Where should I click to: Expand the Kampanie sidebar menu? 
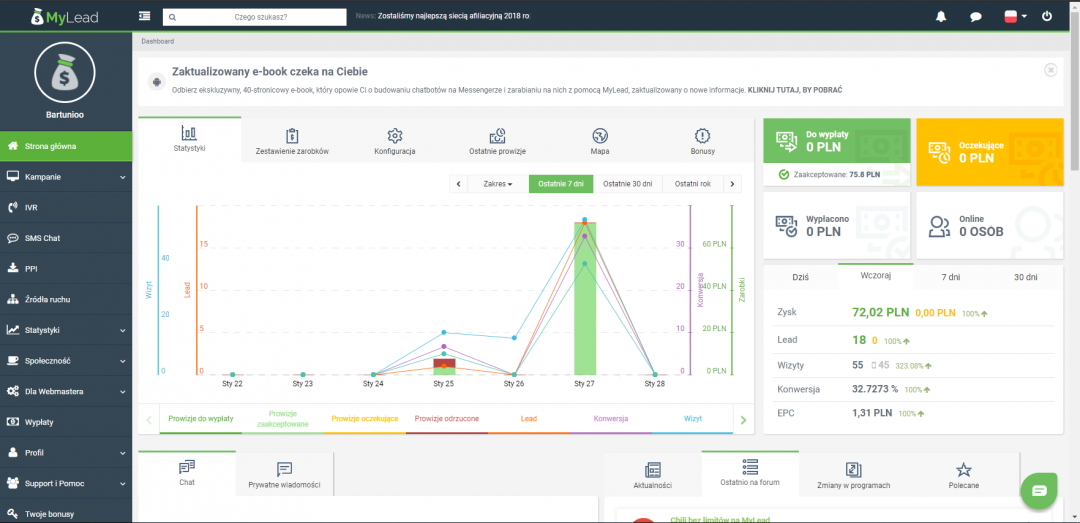(x=66, y=177)
